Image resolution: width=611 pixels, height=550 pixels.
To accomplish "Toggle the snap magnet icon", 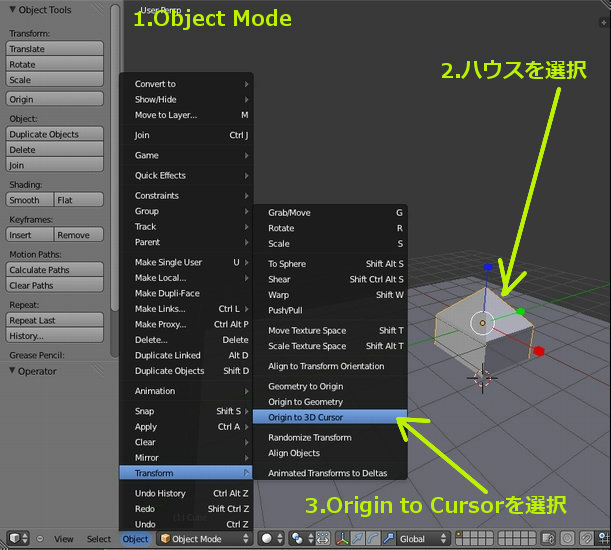I will (586, 538).
